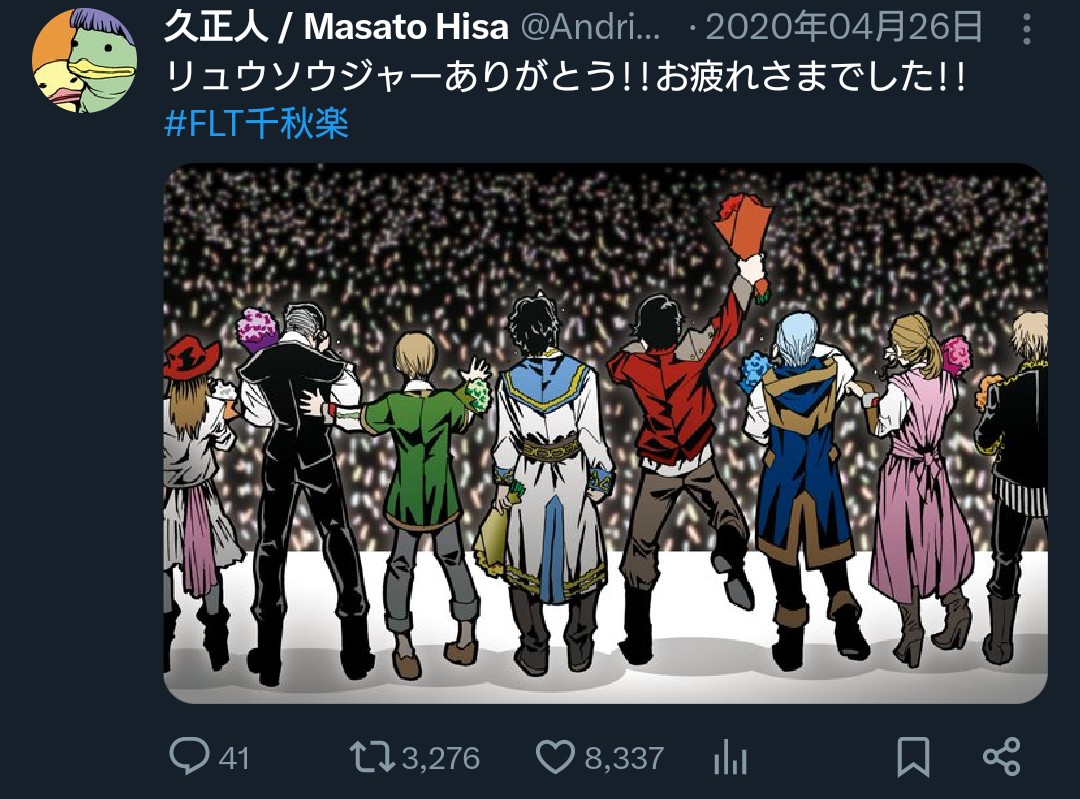Open the reply comment icon
Screen dimensions: 1080x799
(x=189, y=756)
